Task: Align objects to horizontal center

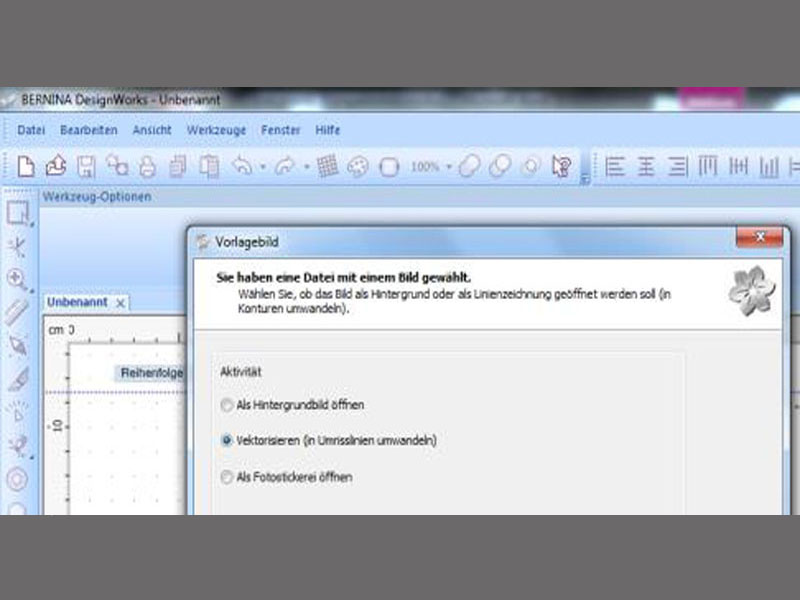Action: 646,167
